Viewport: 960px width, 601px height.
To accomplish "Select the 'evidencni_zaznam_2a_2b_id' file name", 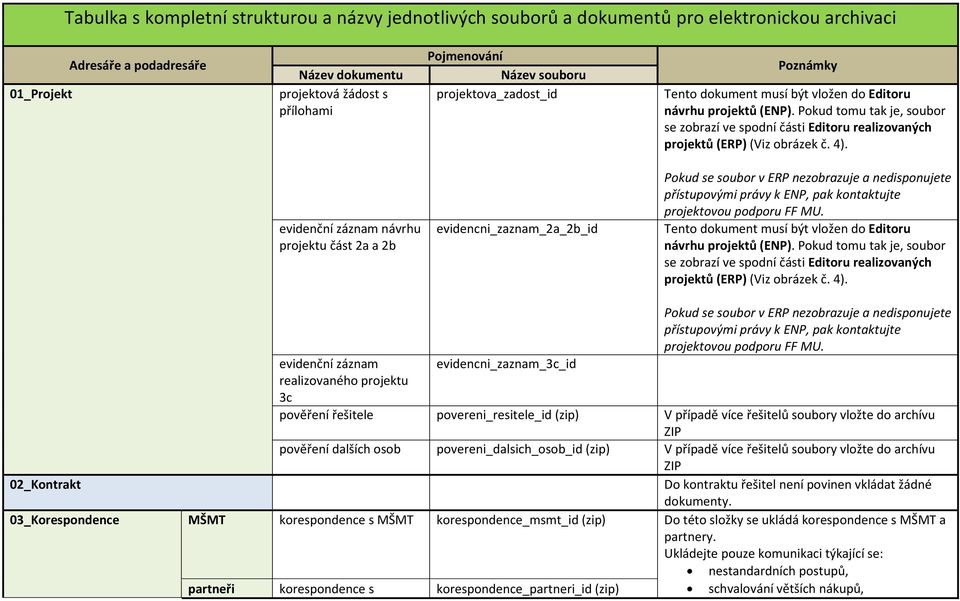I will [517, 229].
